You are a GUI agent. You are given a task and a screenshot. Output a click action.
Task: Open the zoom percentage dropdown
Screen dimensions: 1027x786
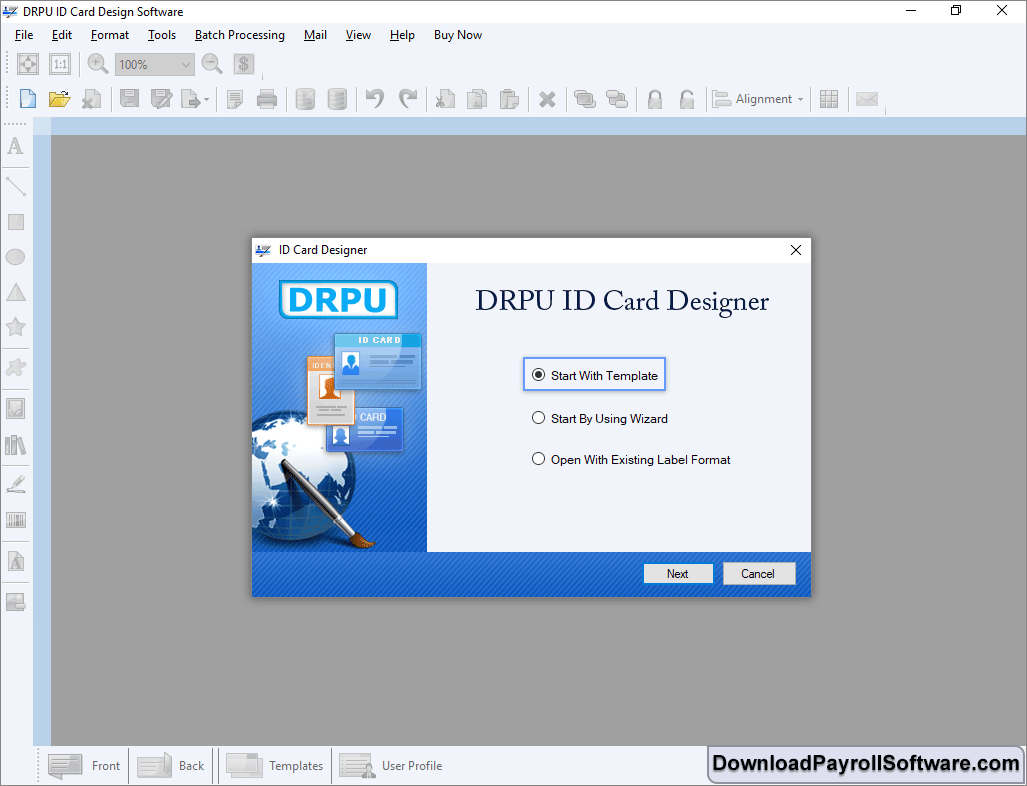coord(185,65)
